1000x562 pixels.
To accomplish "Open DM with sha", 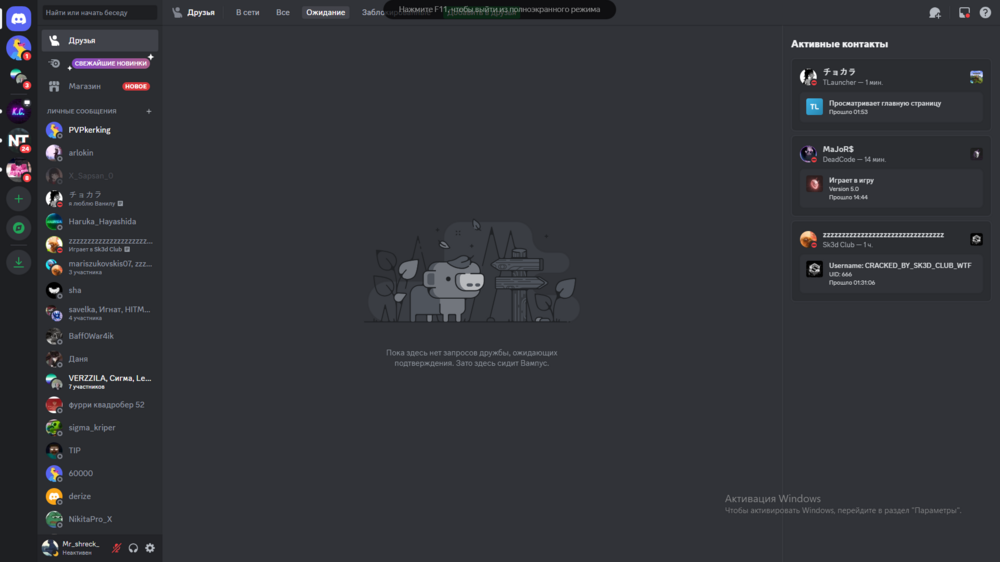I will [x=100, y=290].
